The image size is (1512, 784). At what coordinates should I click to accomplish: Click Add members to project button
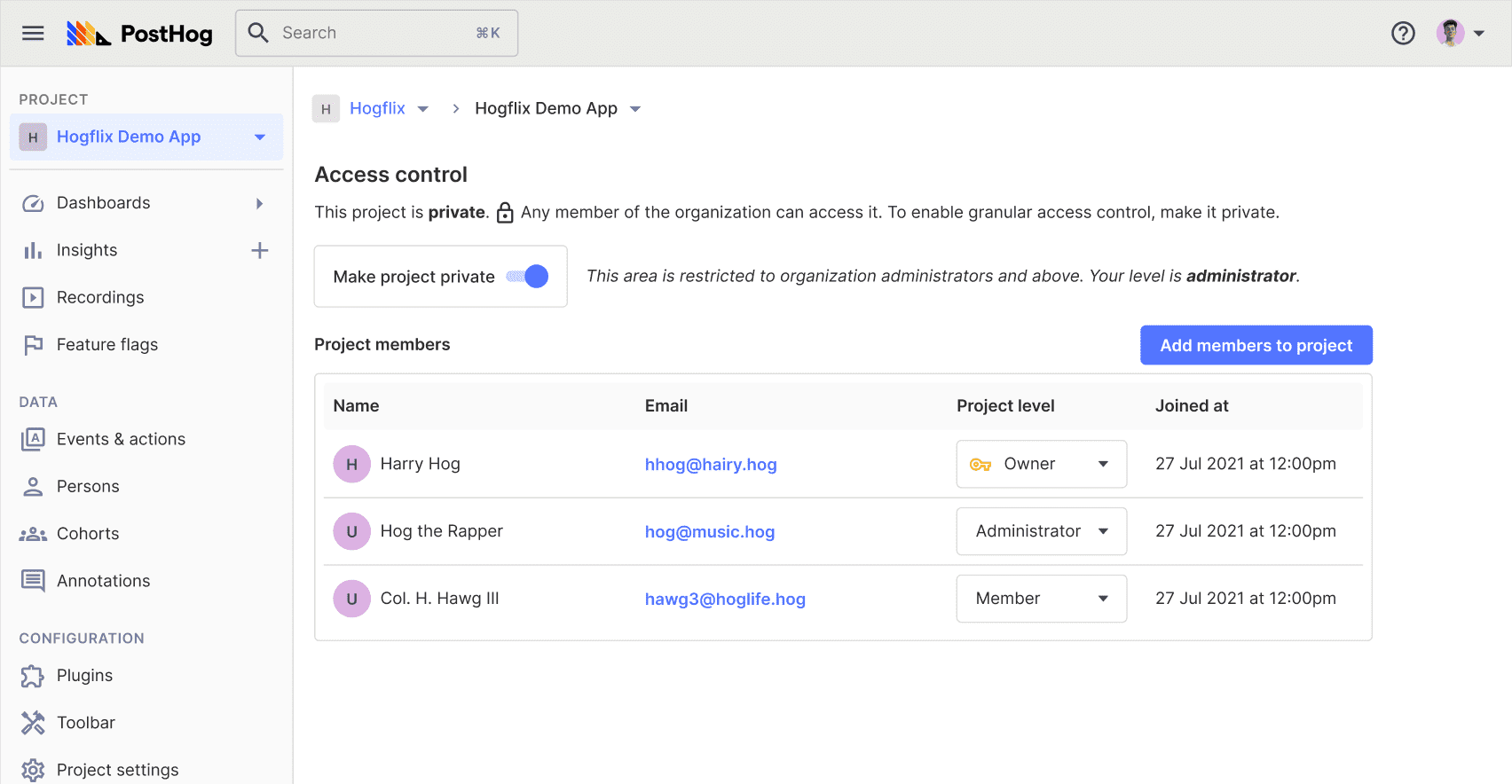(x=1256, y=345)
